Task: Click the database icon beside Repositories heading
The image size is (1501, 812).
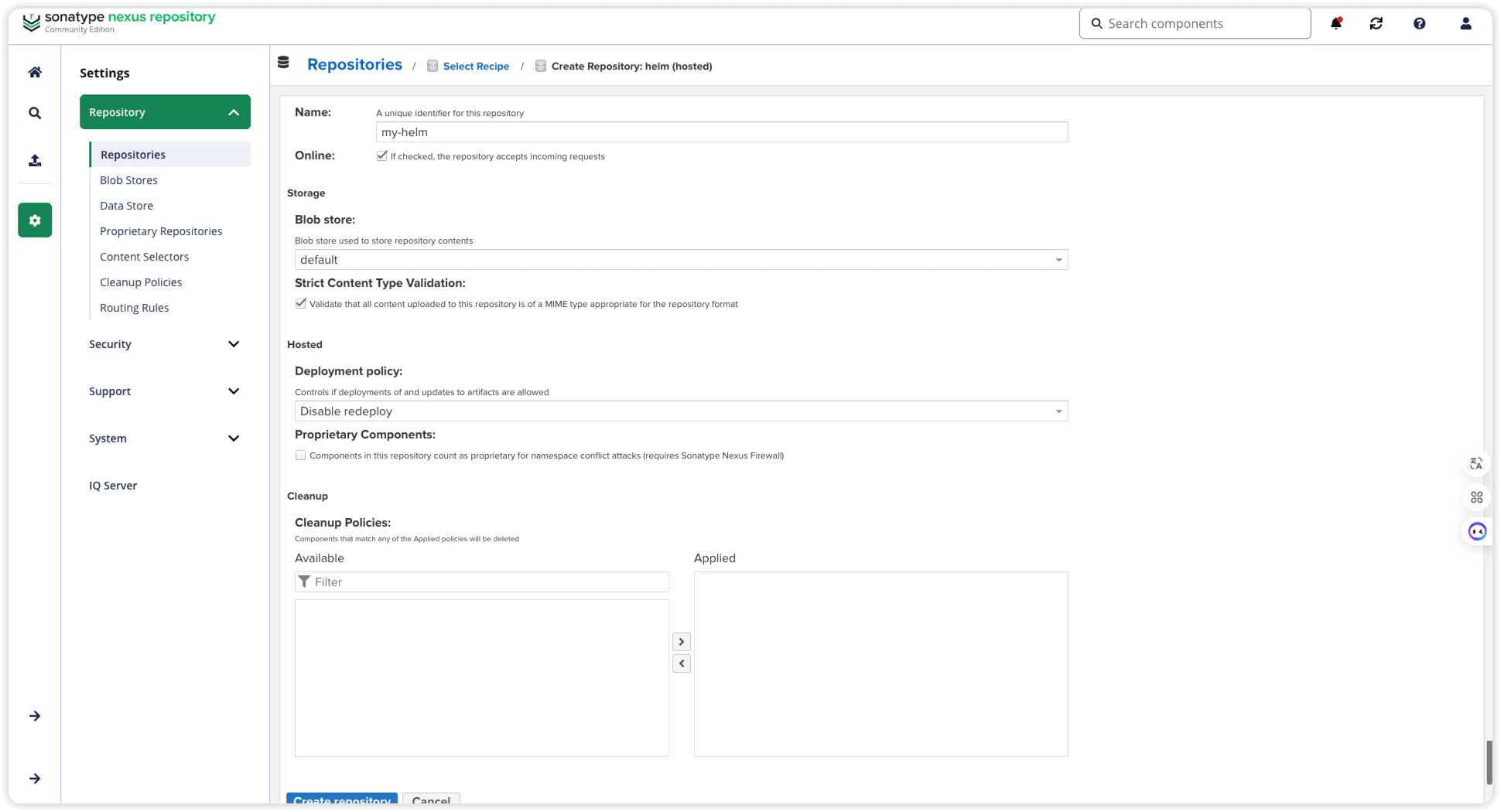Action: tap(283, 63)
